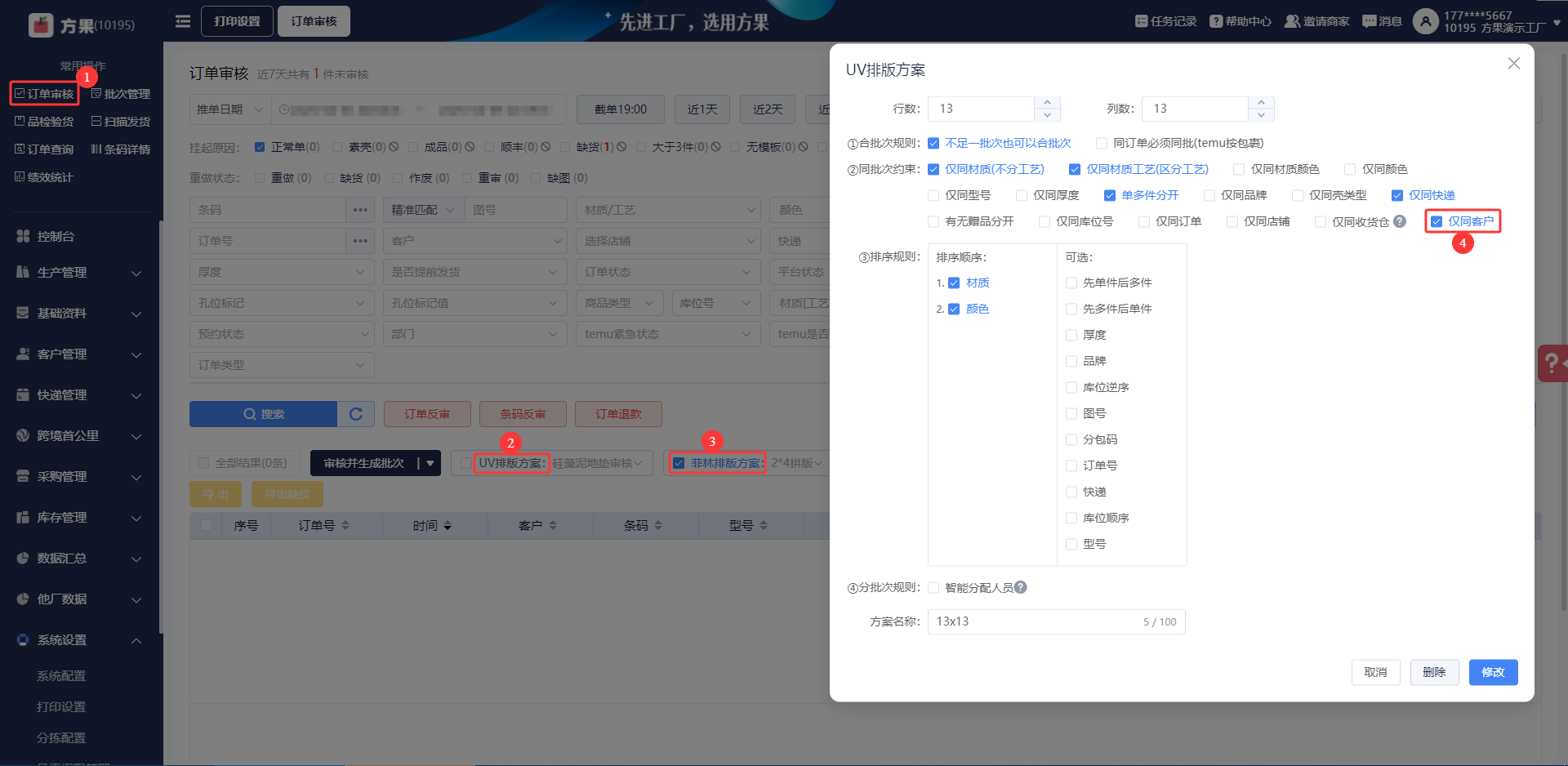This screenshot has height=766, width=1568.
Task: Switch to the 打印设置 tab
Action: pyautogui.click(x=237, y=21)
